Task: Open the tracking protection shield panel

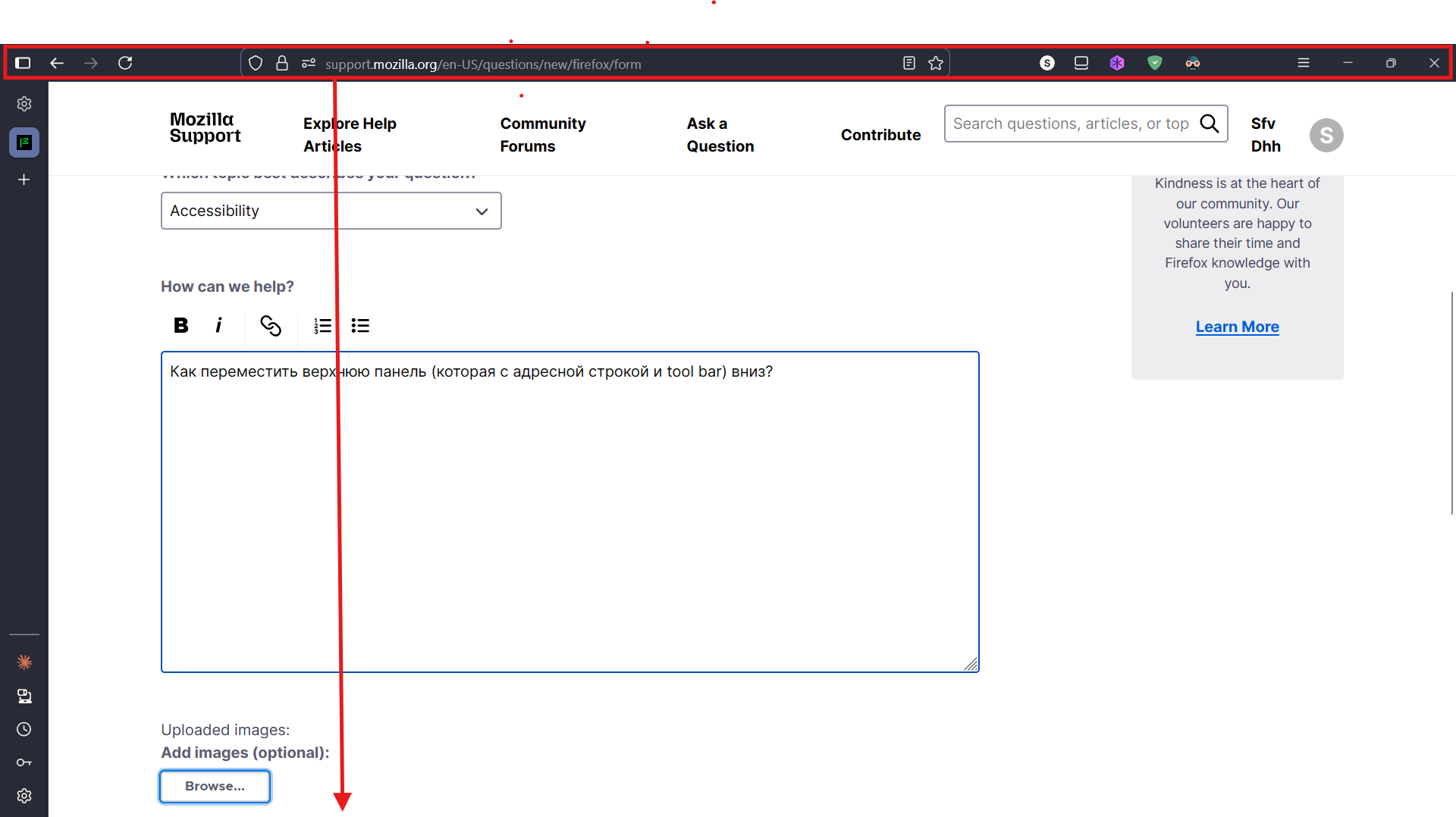Action: 256,63
